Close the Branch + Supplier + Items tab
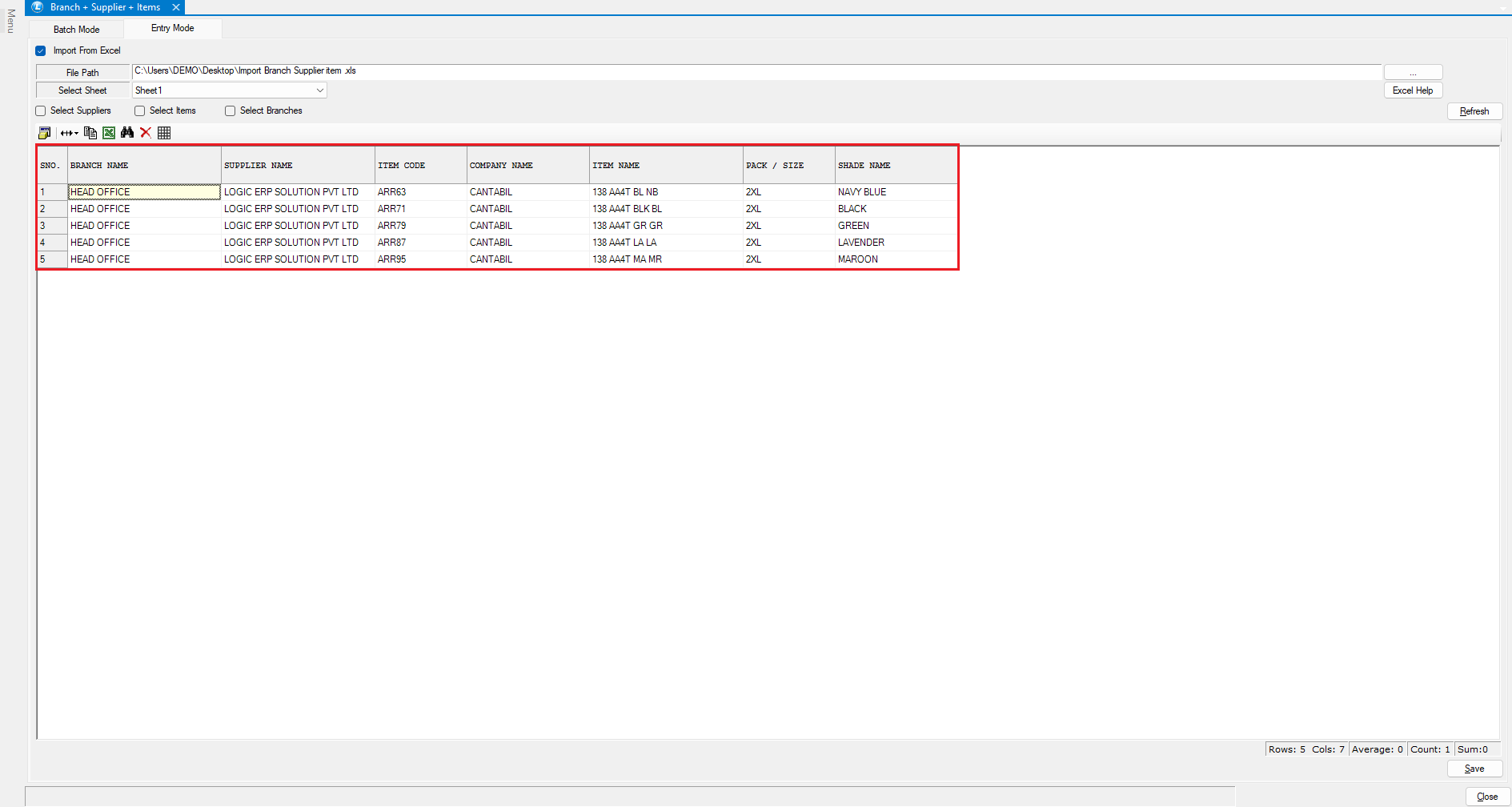The width and height of the screenshot is (1512, 807). [176, 7]
